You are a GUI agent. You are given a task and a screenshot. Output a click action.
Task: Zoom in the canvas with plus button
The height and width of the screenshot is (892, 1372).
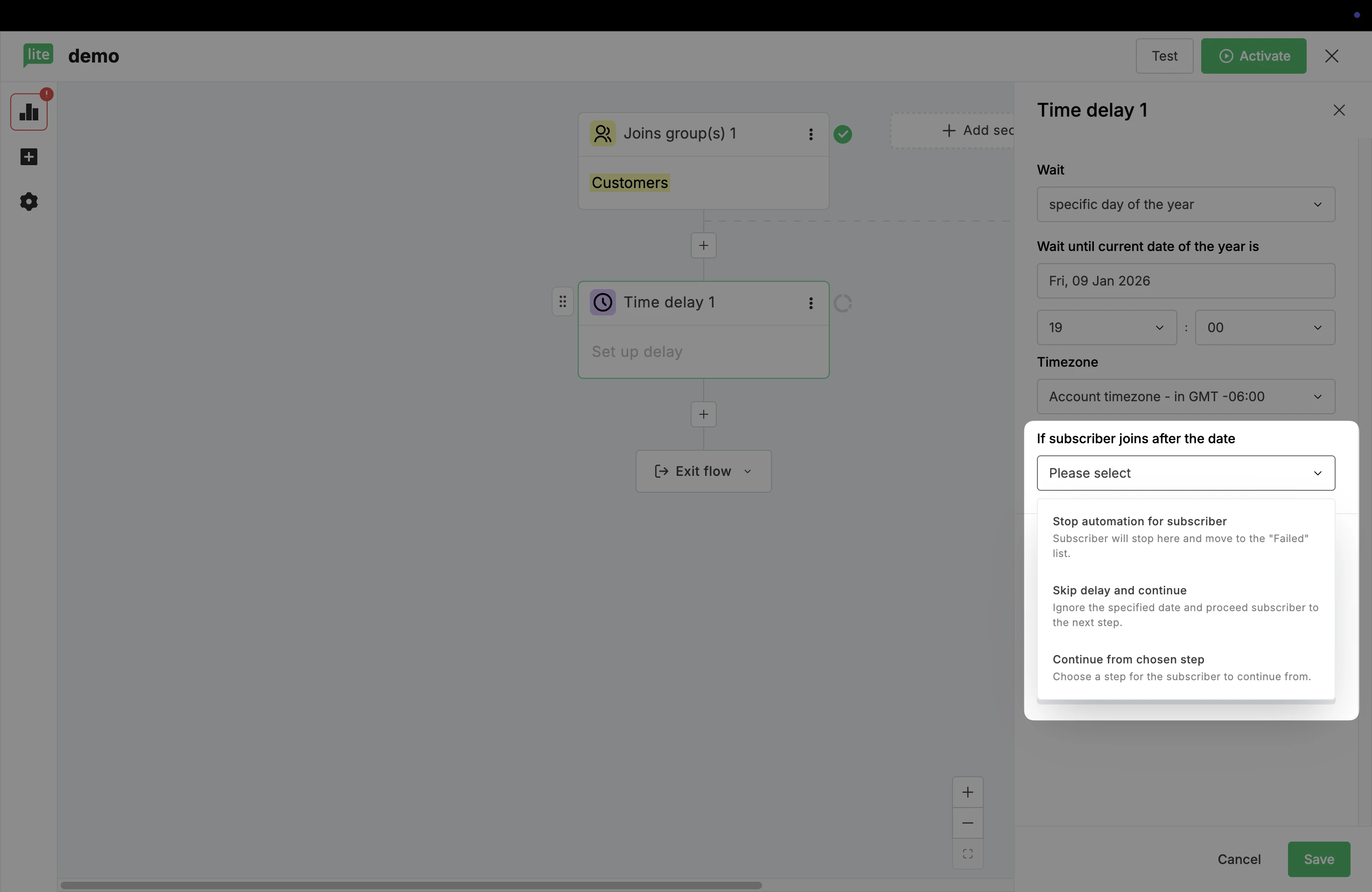tap(967, 792)
